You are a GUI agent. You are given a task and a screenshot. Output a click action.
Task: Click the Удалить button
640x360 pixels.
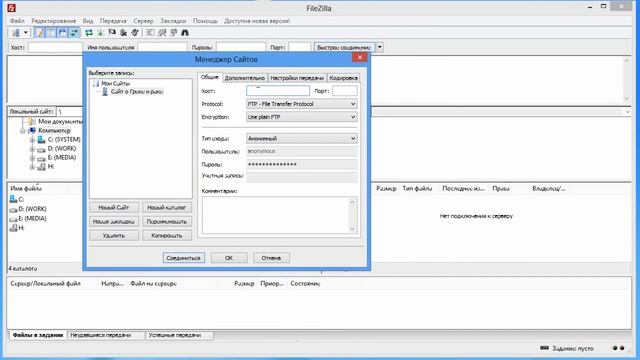(x=114, y=236)
